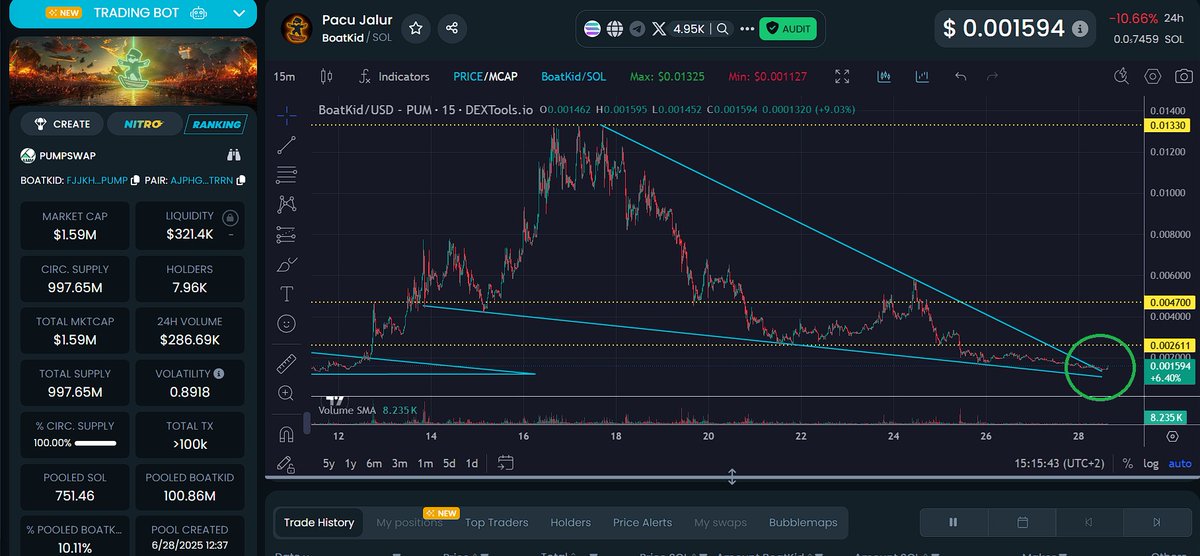
Task: Click volatility info icon
Action: [219, 373]
